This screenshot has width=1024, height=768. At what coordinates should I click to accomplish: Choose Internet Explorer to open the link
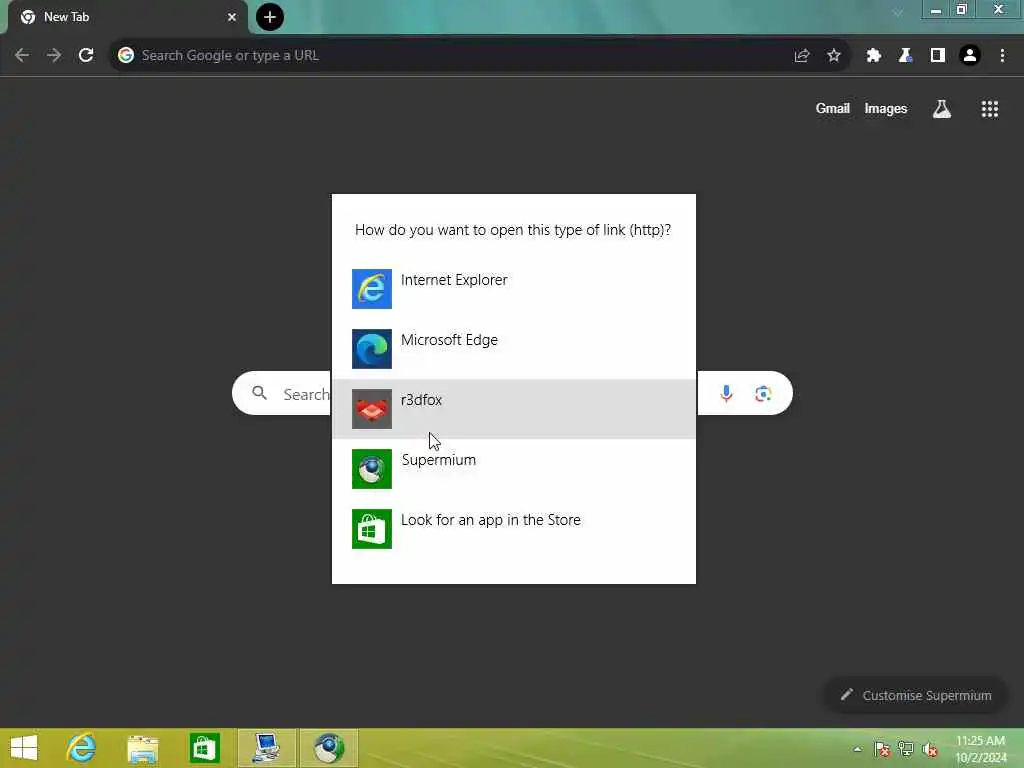[514, 289]
